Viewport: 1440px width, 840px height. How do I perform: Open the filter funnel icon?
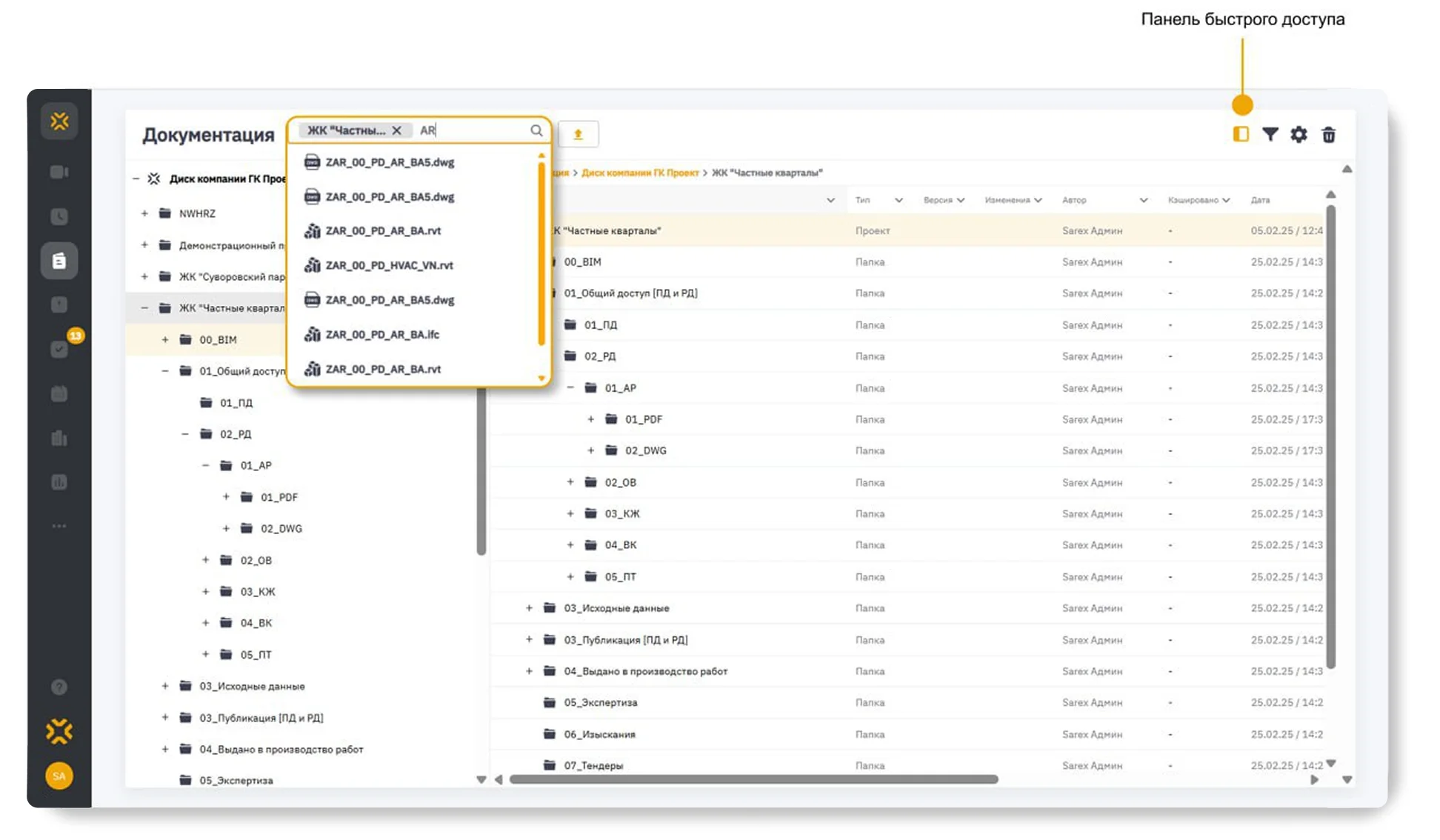tap(1270, 134)
